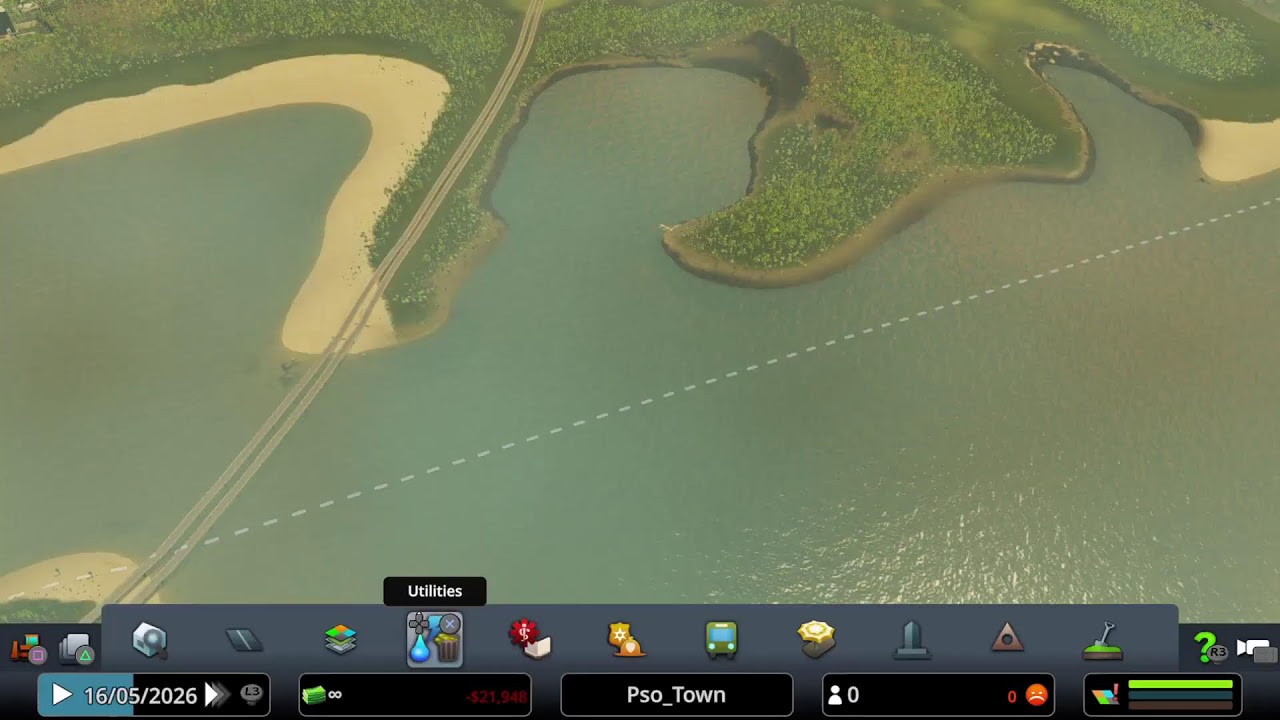Click the red unhappy face indicator
The image size is (1280, 720).
click(1037, 695)
